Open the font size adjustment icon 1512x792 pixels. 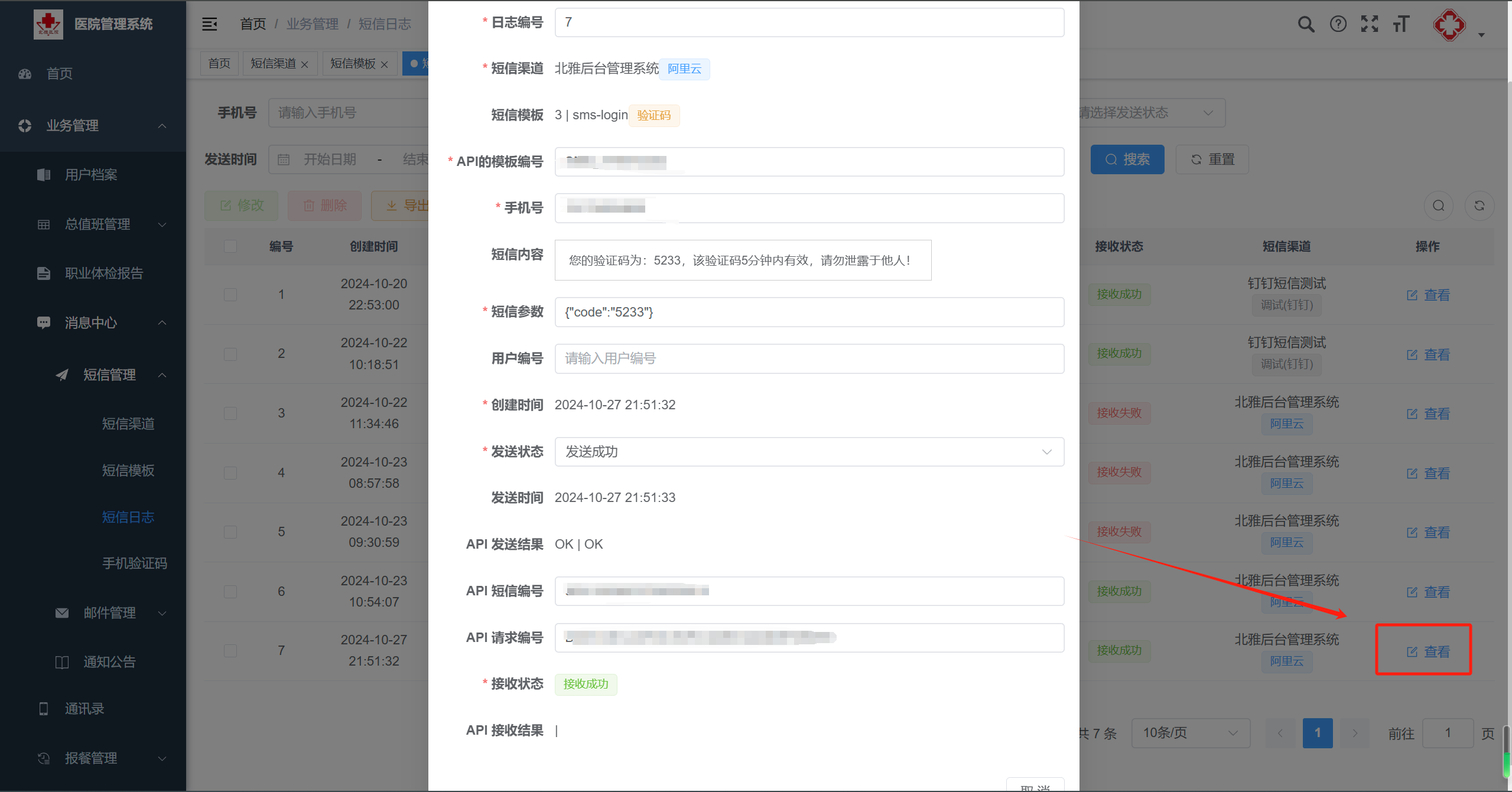pyautogui.click(x=1401, y=24)
